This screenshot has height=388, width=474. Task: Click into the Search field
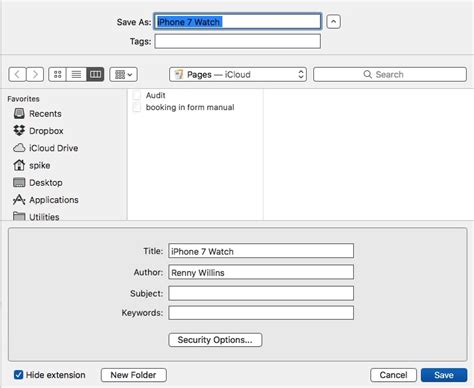tap(390, 74)
